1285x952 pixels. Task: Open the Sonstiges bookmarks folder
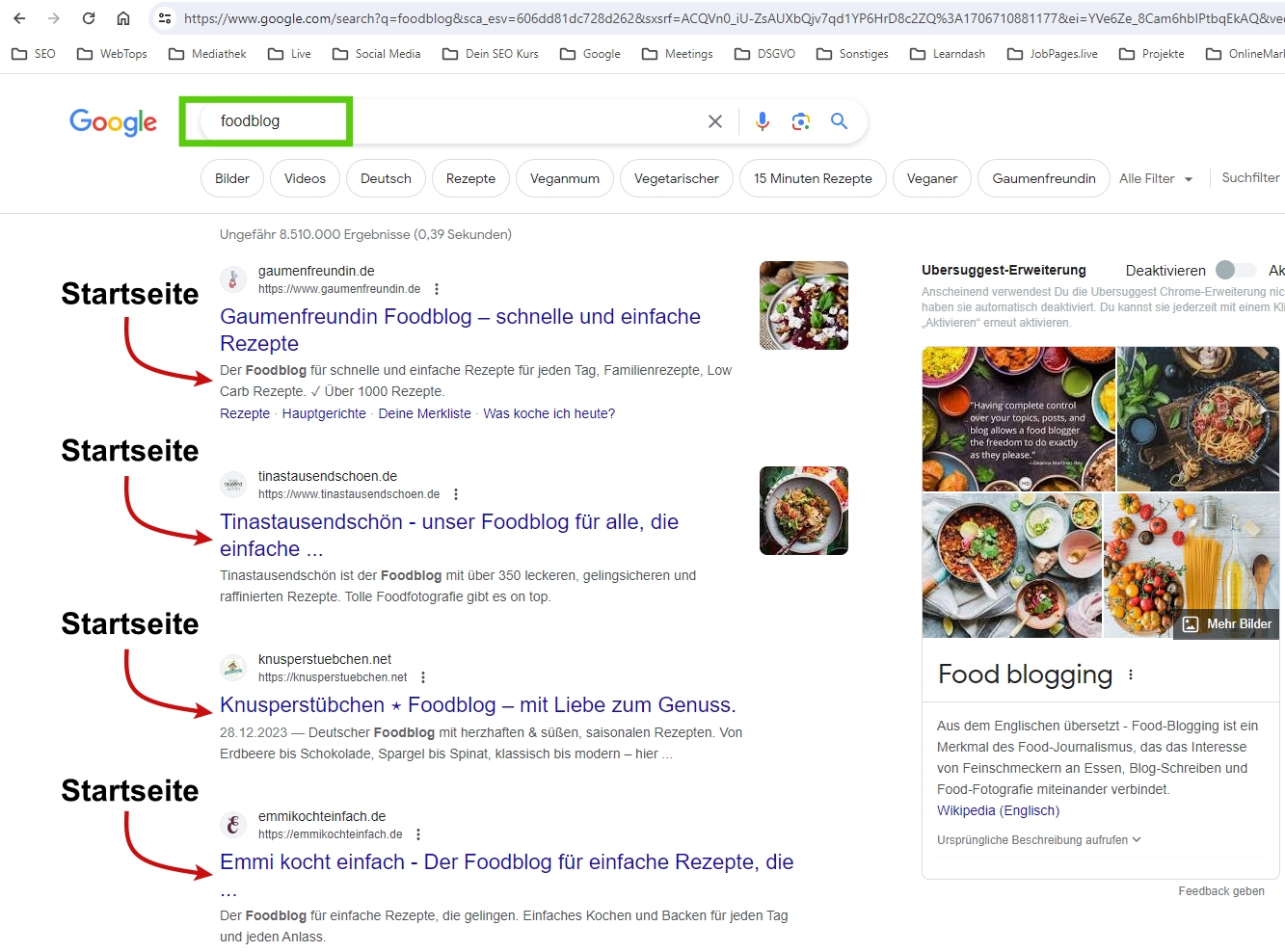coord(861,54)
